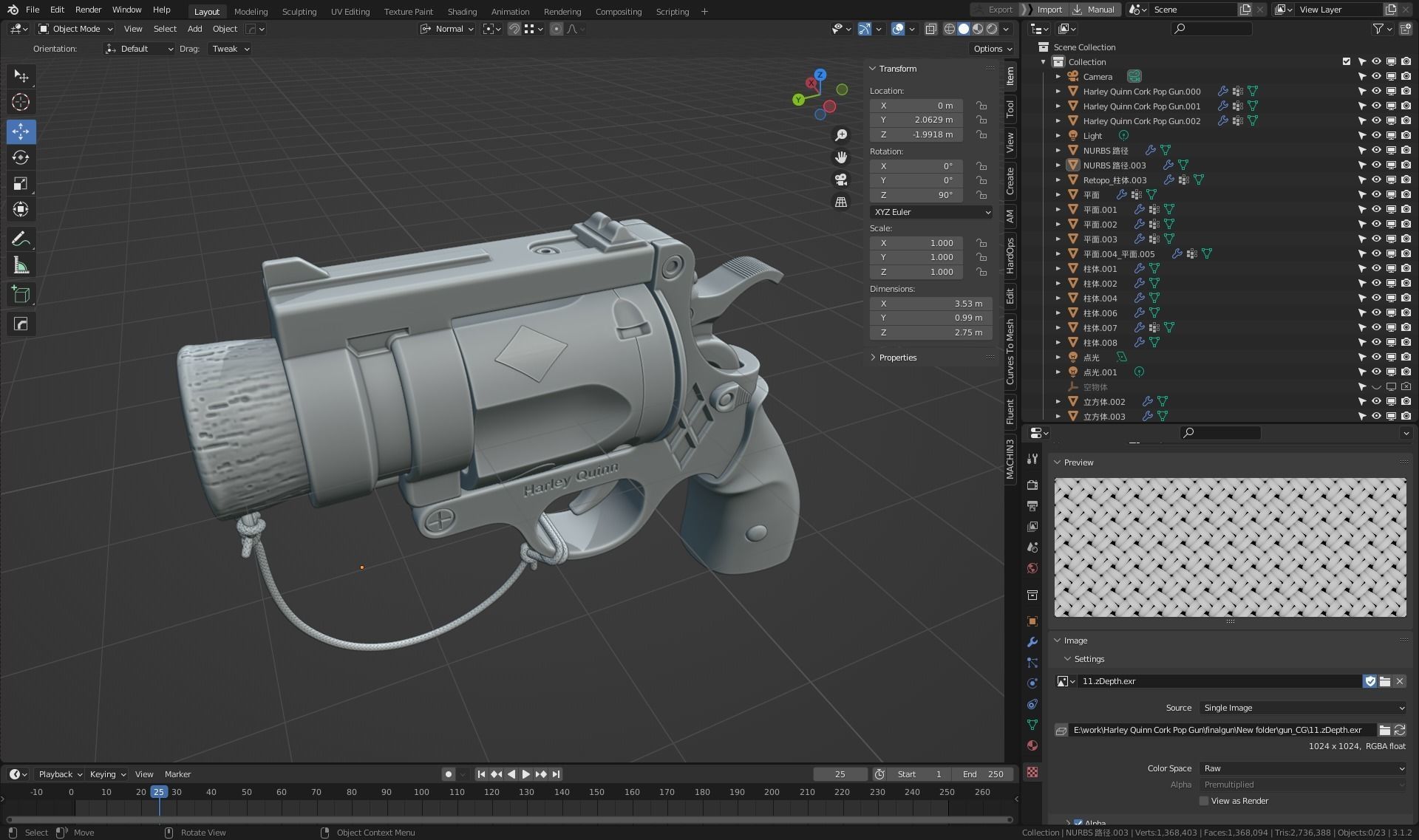
Task: Expand Harley Quinn Cork Pop Gun.000 tree
Action: (x=1058, y=92)
